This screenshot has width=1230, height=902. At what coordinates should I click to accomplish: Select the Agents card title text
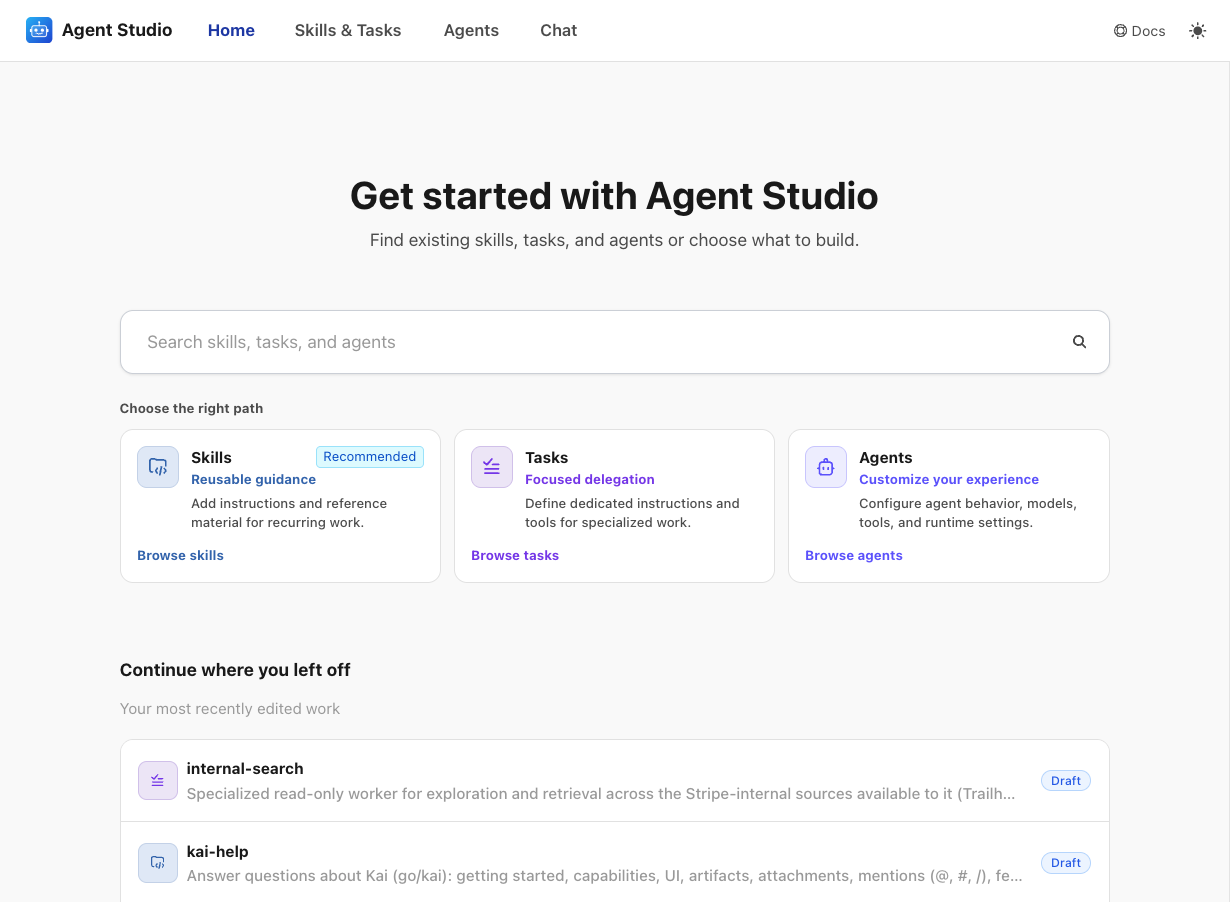coord(886,457)
